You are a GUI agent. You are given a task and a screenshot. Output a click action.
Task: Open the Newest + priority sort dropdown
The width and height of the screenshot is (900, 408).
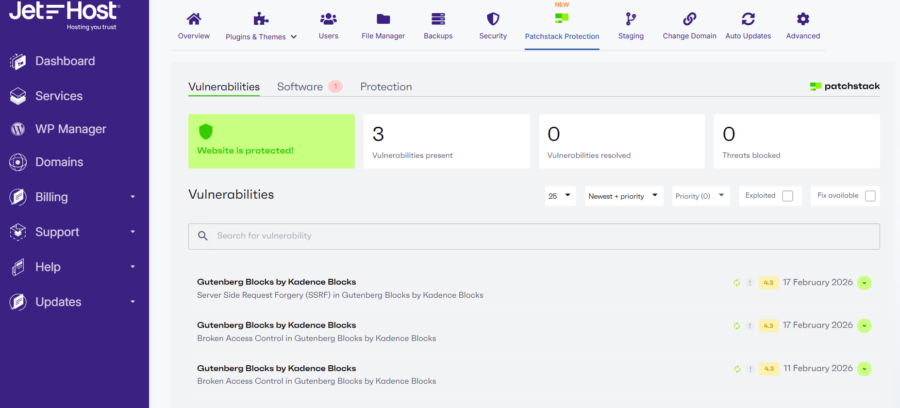(x=624, y=196)
